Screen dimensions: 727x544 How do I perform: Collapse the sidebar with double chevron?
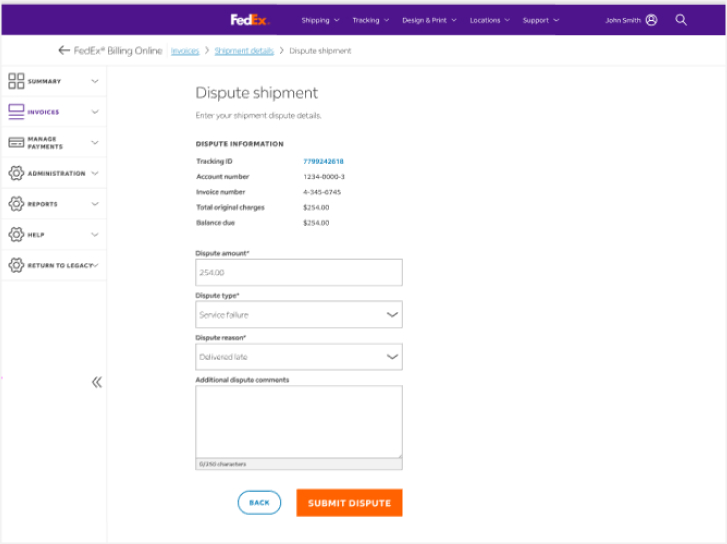point(97,382)
